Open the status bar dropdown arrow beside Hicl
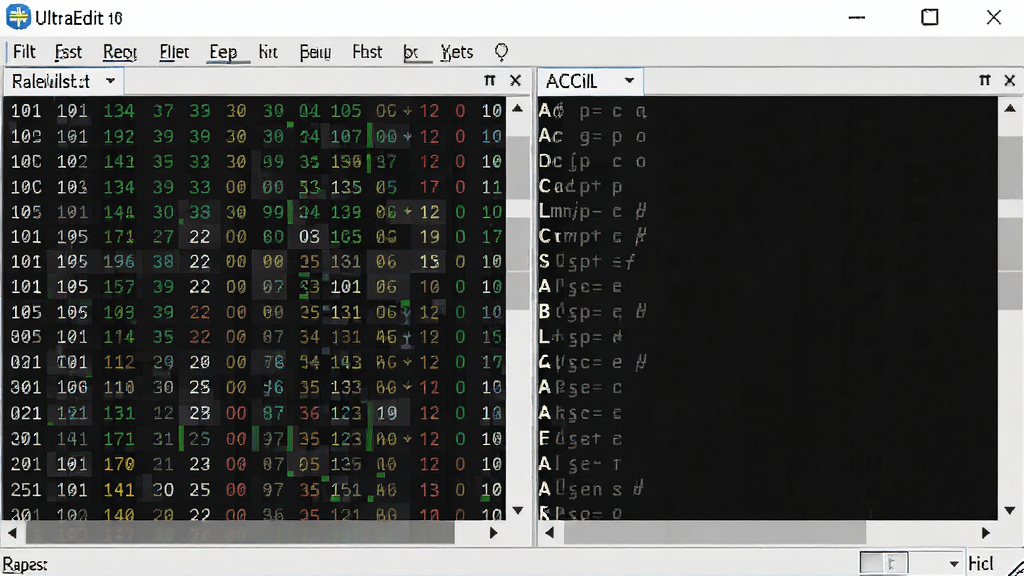The image size is (1024, 576). (953, 564)
